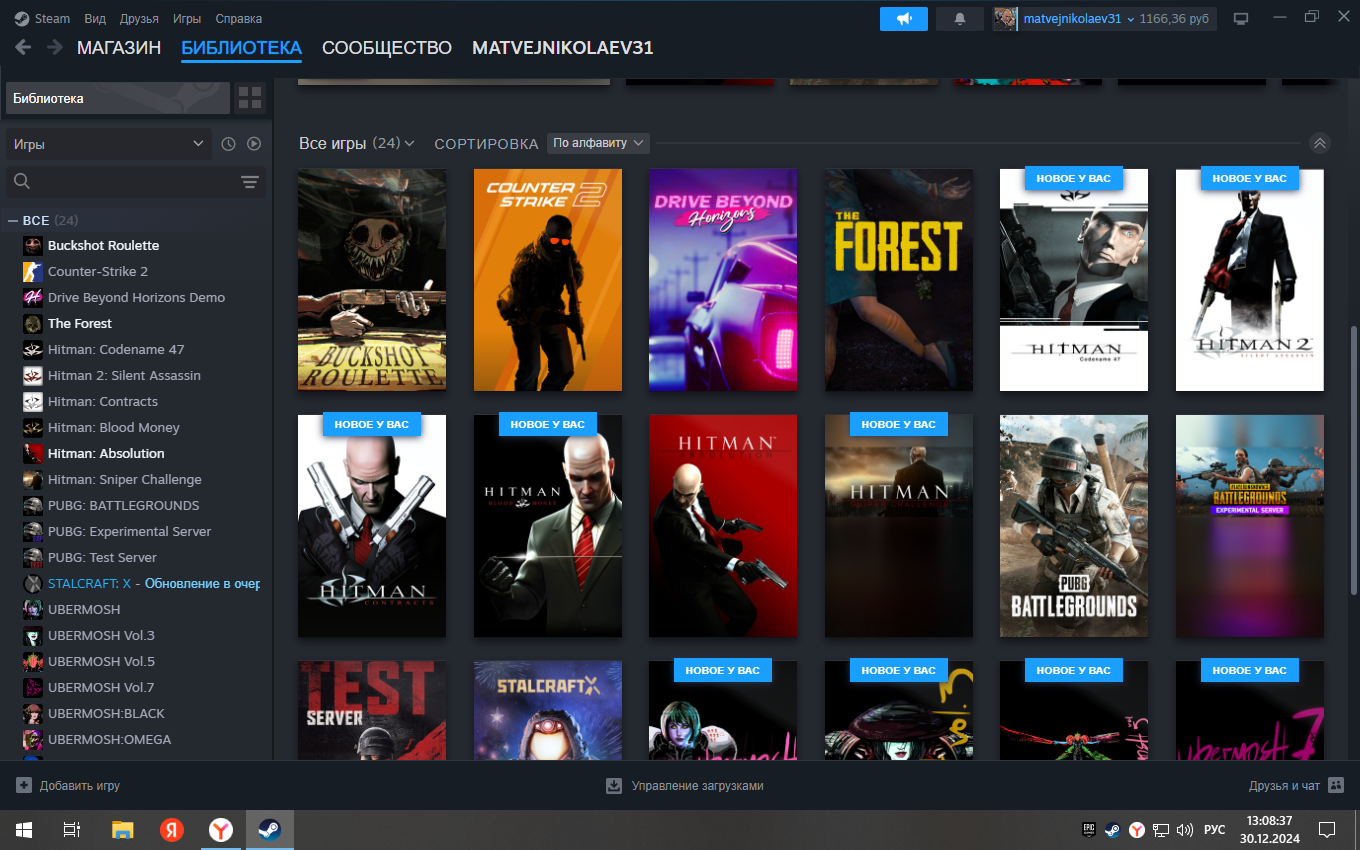Switch to the МАГАЗИН tab
Image resolution: width=1360 pixels, height=850 pixels.
click(x=119, y=48)
